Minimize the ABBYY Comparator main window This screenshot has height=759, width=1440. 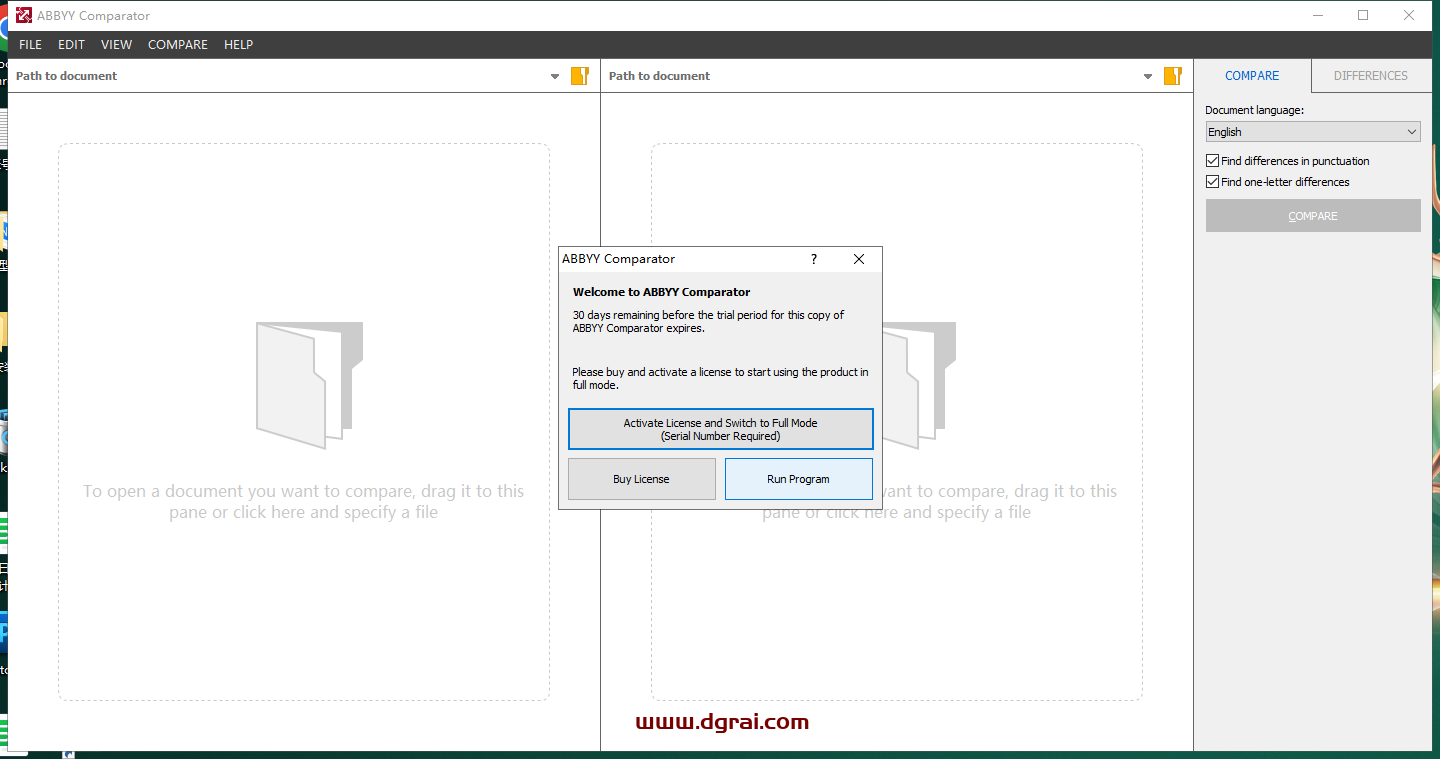1317,15
